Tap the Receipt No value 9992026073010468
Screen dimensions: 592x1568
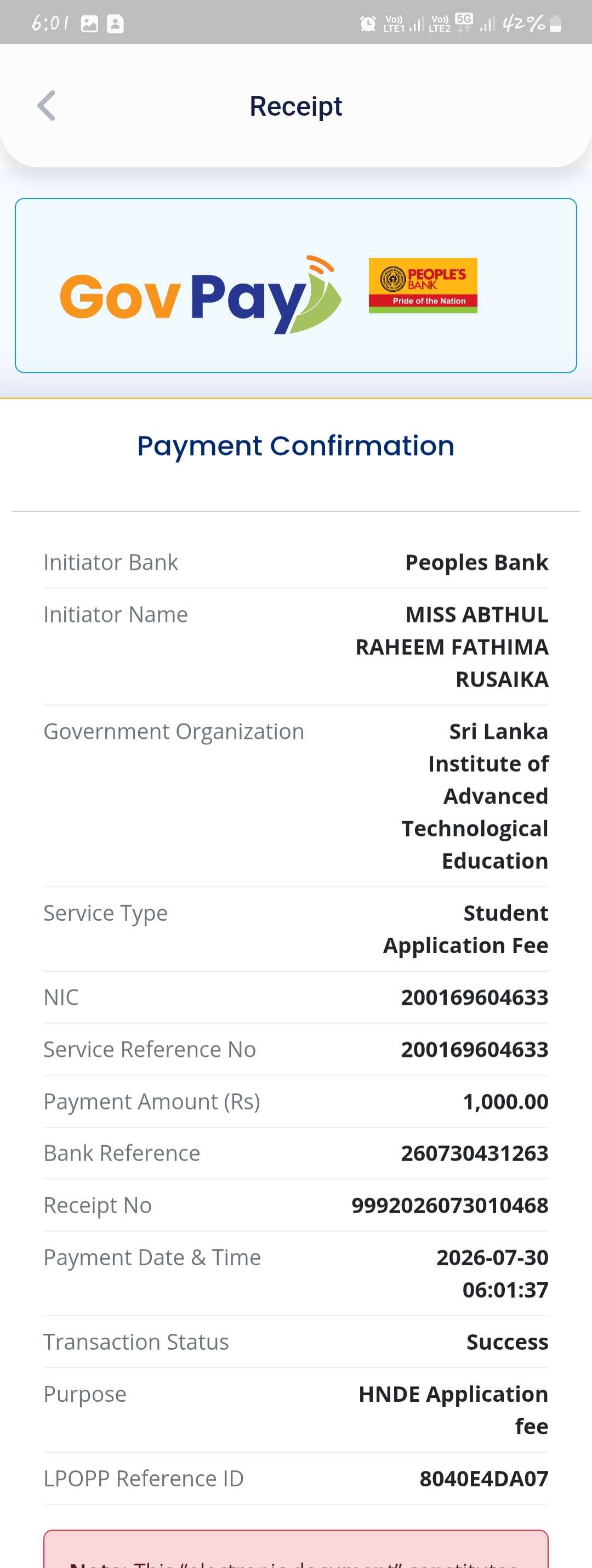[x=449, y=1205]
